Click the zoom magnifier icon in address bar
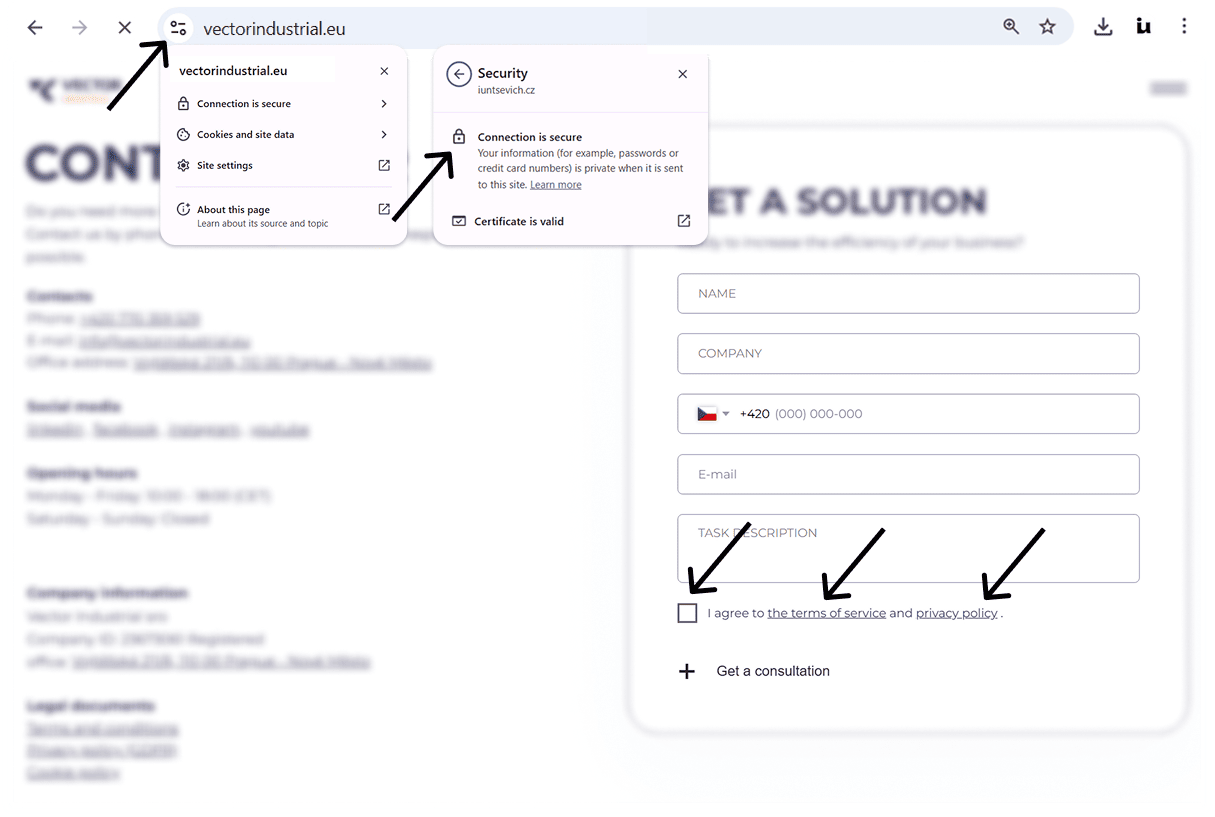This screenshot has width=1215, height=817. (1011, 27)
